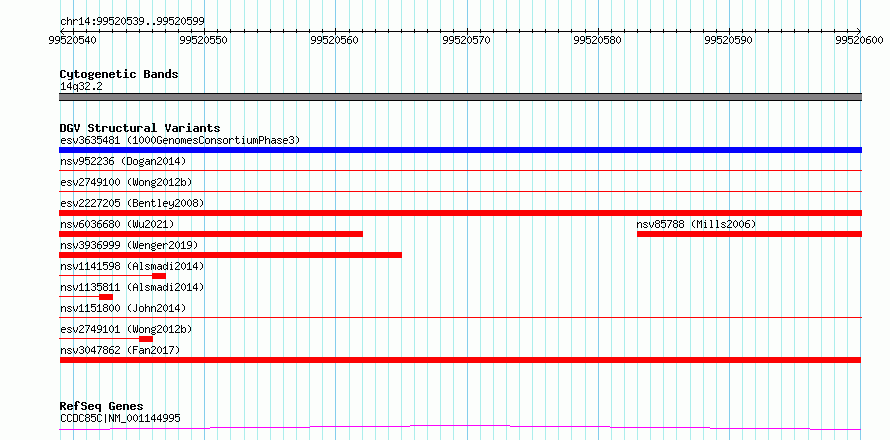
Task: Click the DGV Structural Variants track heading
Action: [x=140, y=128]
